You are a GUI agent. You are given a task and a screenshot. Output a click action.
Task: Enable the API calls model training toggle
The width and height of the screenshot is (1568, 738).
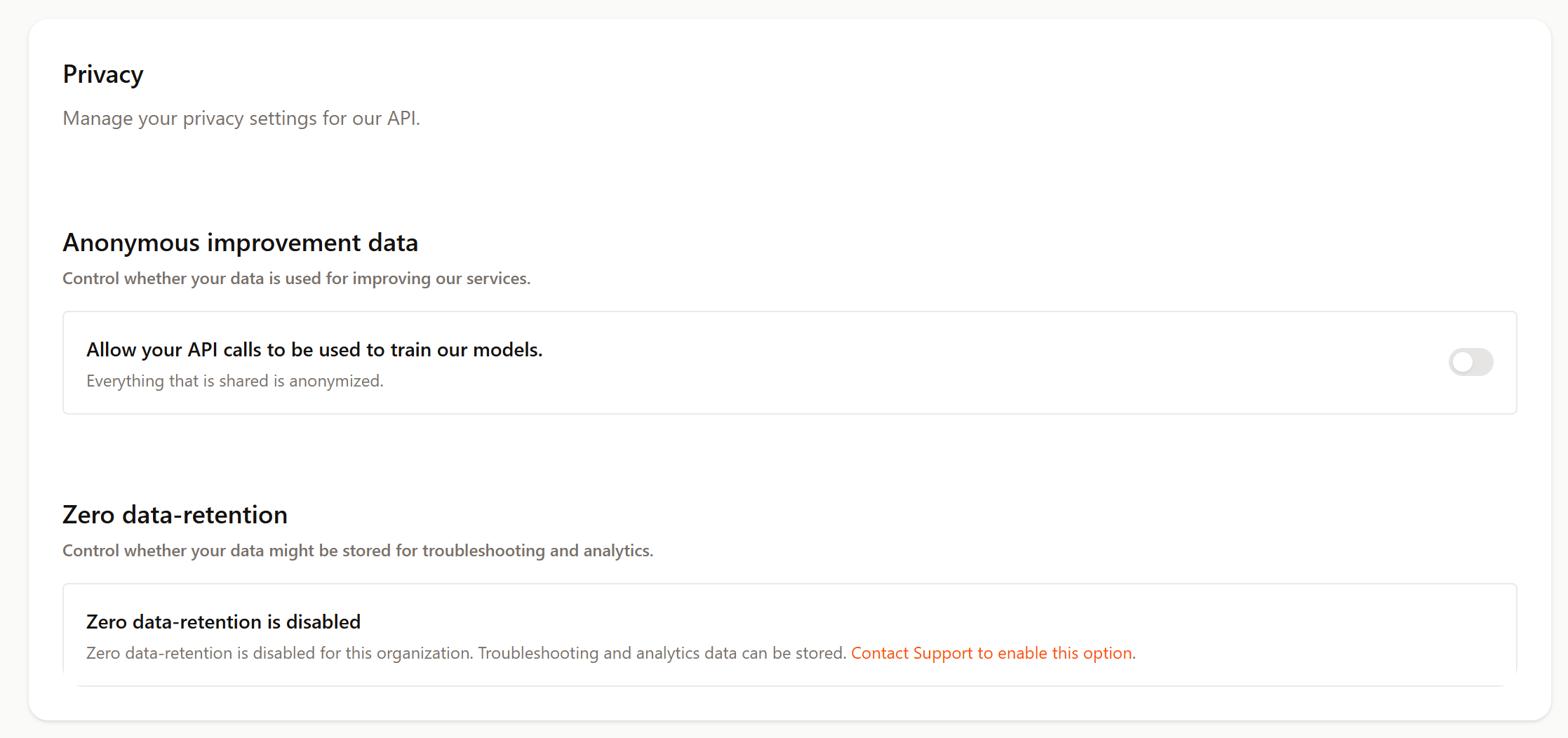tap(1470, 362)
